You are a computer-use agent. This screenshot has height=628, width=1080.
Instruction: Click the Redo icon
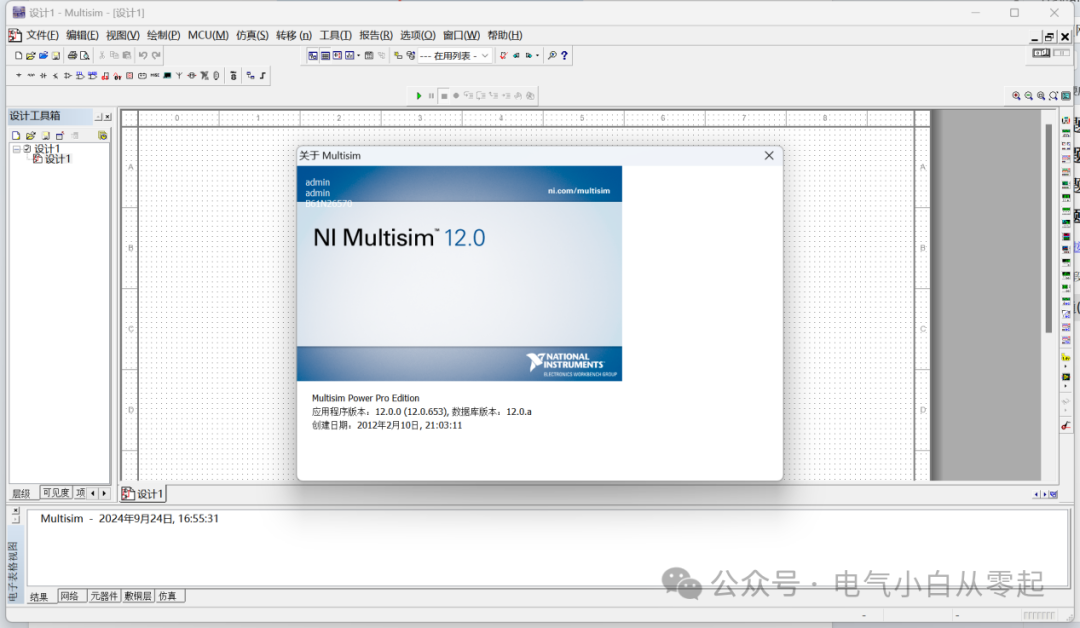pos(156,55)
